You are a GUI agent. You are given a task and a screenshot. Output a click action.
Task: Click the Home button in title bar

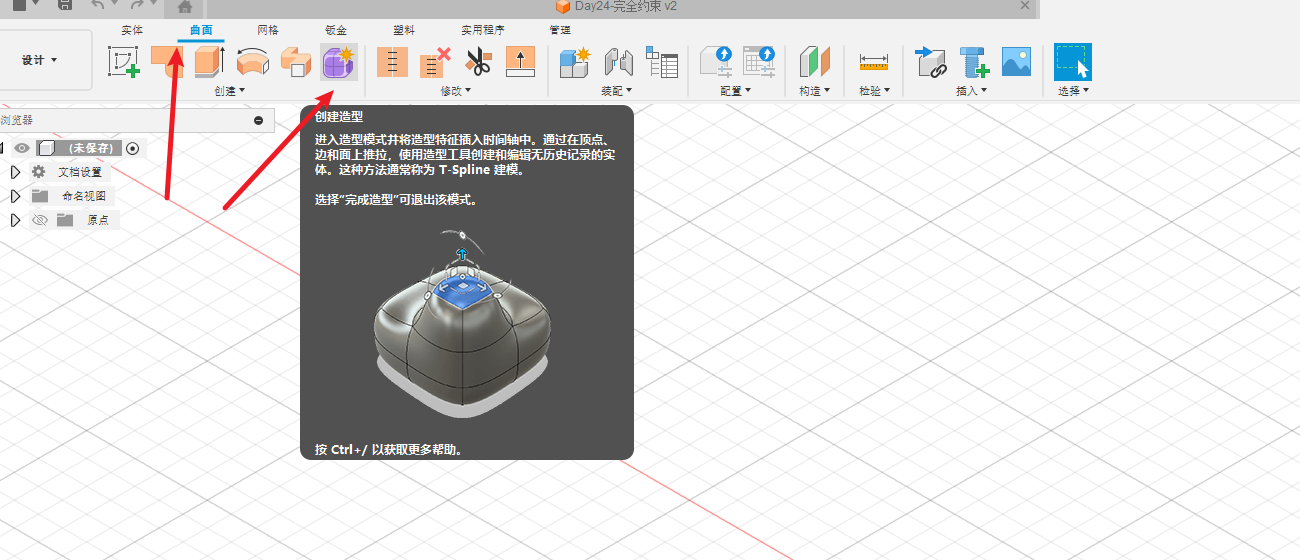[x=185, y=6]
